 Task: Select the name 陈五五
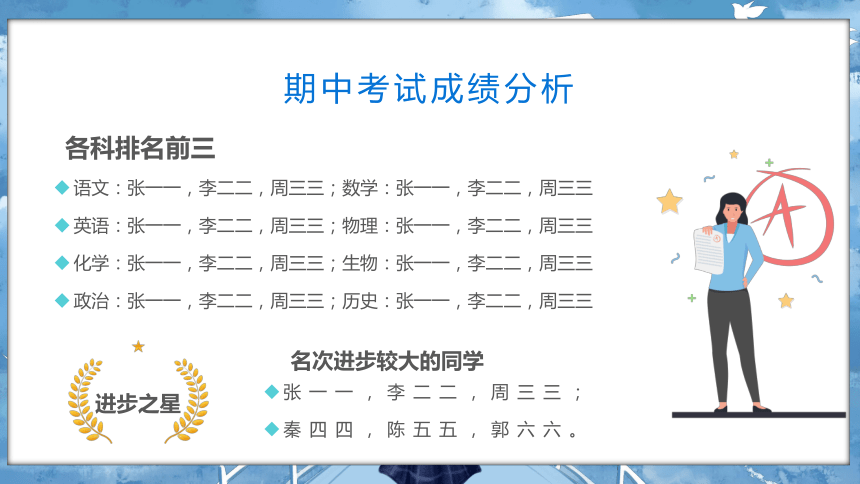coord(422,430)
